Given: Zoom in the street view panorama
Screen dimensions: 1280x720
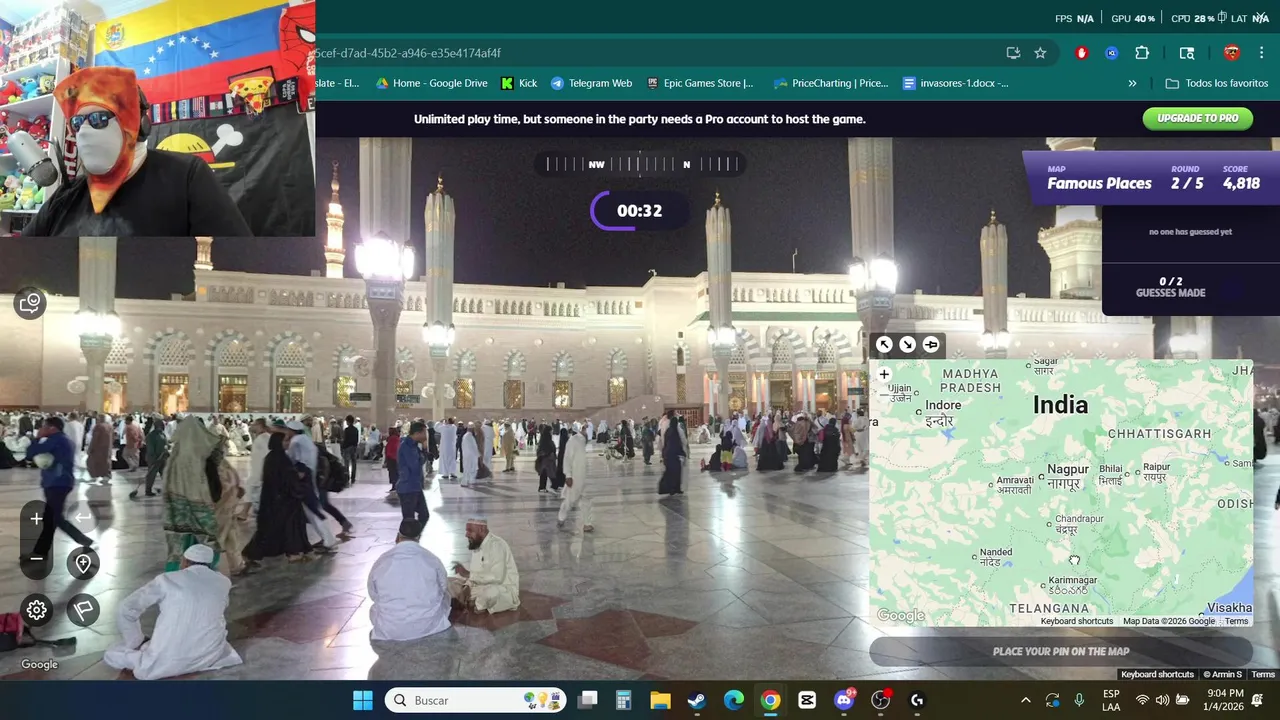Looking at the screenshot, I should tap(37, 519).
